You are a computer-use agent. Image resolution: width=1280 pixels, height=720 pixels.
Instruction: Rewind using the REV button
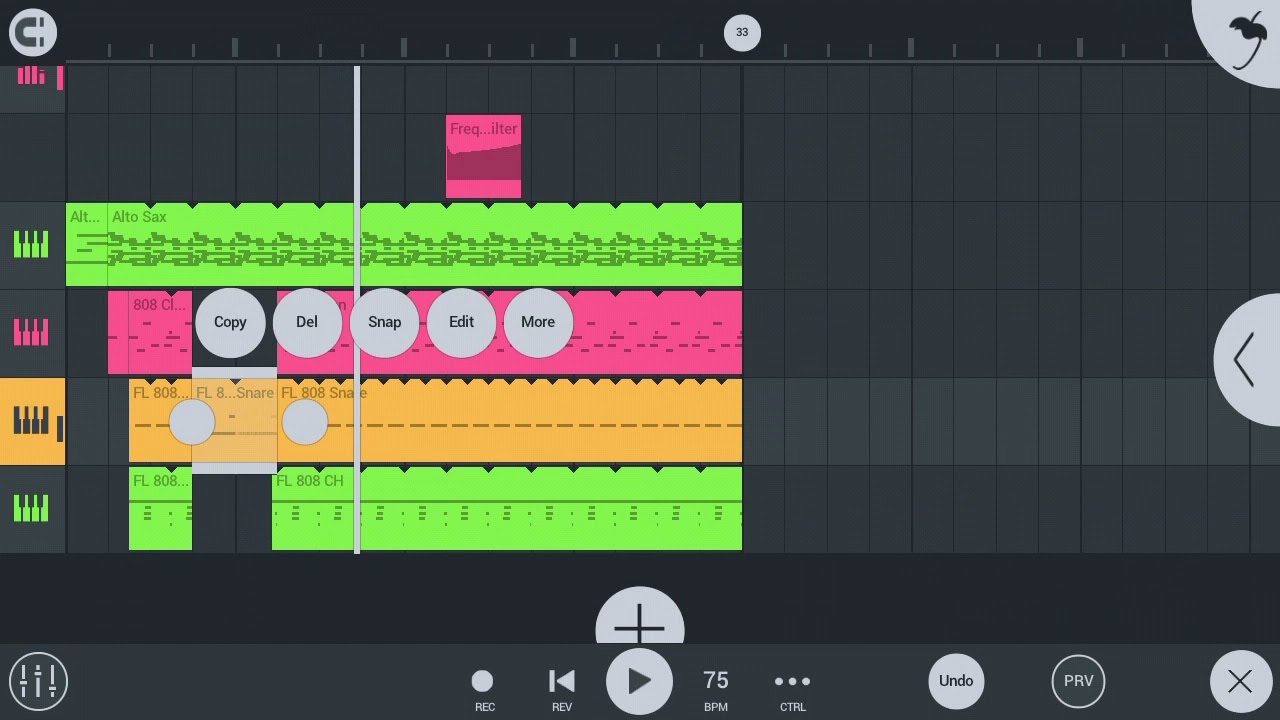click(x=562, y=689)
